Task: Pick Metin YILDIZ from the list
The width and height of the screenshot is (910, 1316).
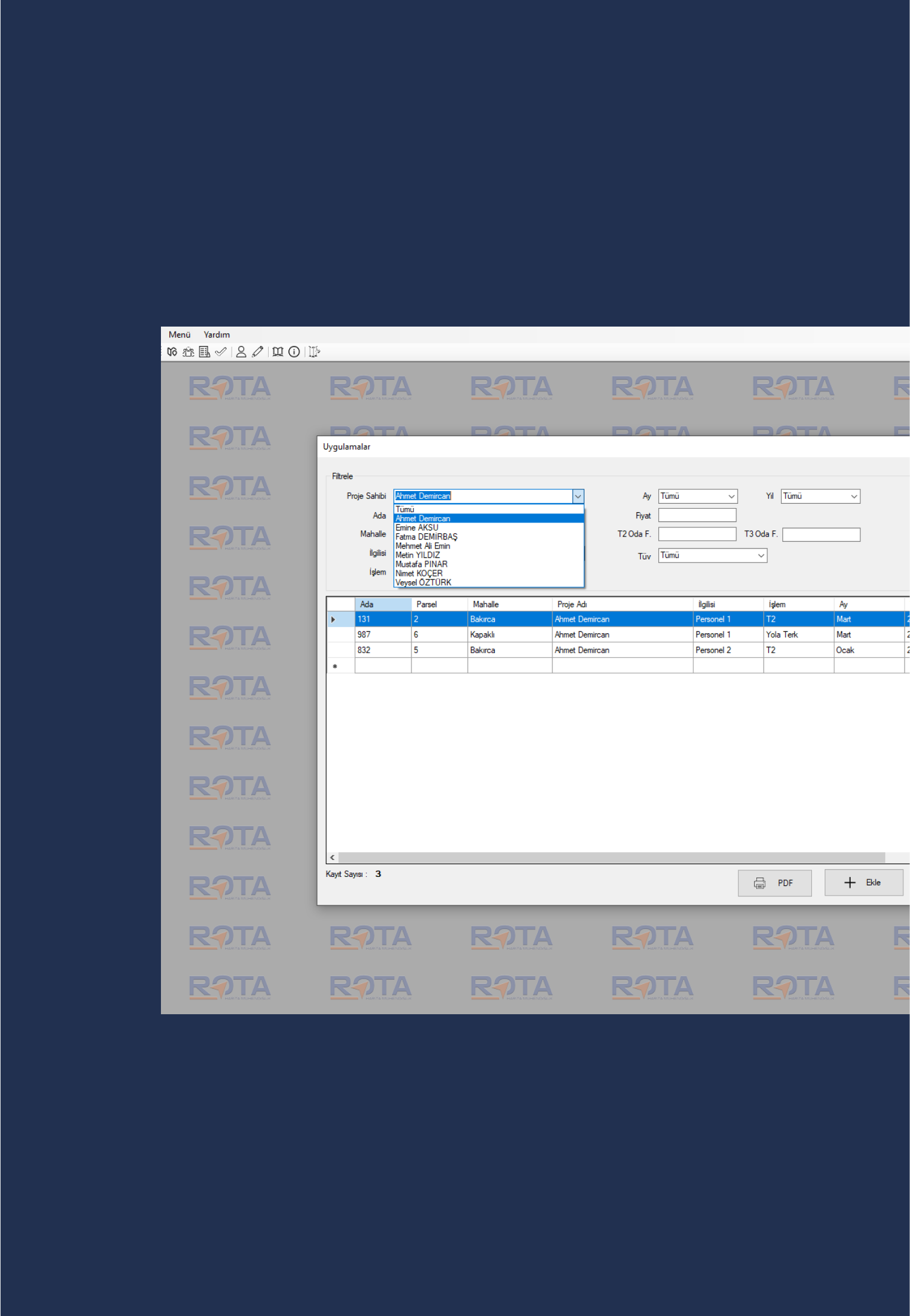Action: (x=489, y=555)
